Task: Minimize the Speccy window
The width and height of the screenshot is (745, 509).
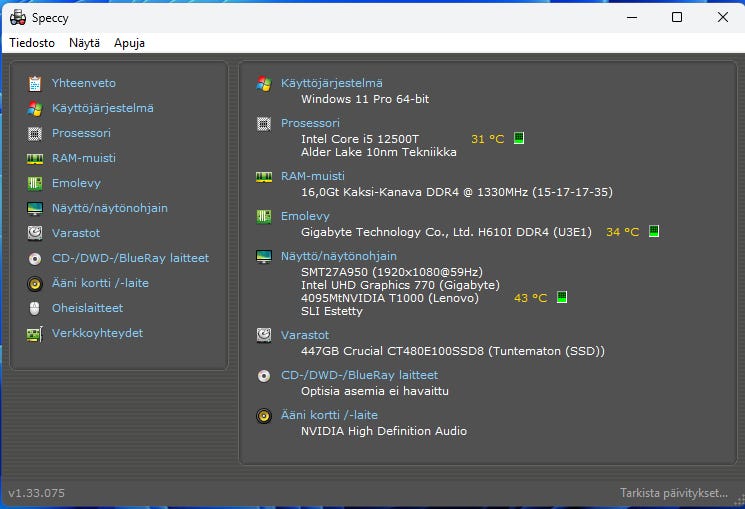Action: coord(632,18)
